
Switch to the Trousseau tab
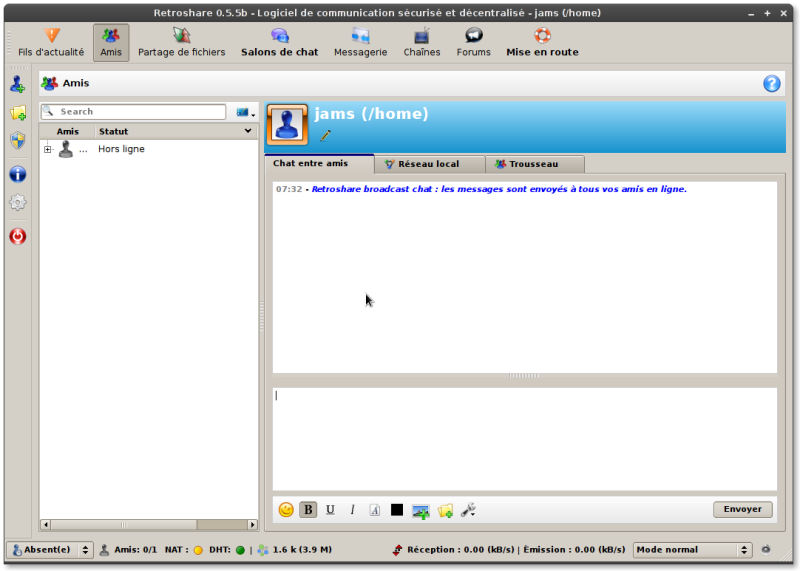pos(535,164)
